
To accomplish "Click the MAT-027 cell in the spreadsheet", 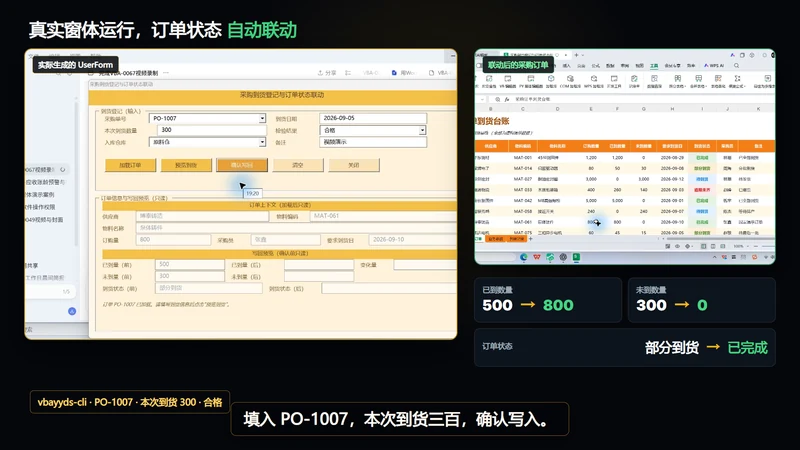I will [x=522, y=179].
